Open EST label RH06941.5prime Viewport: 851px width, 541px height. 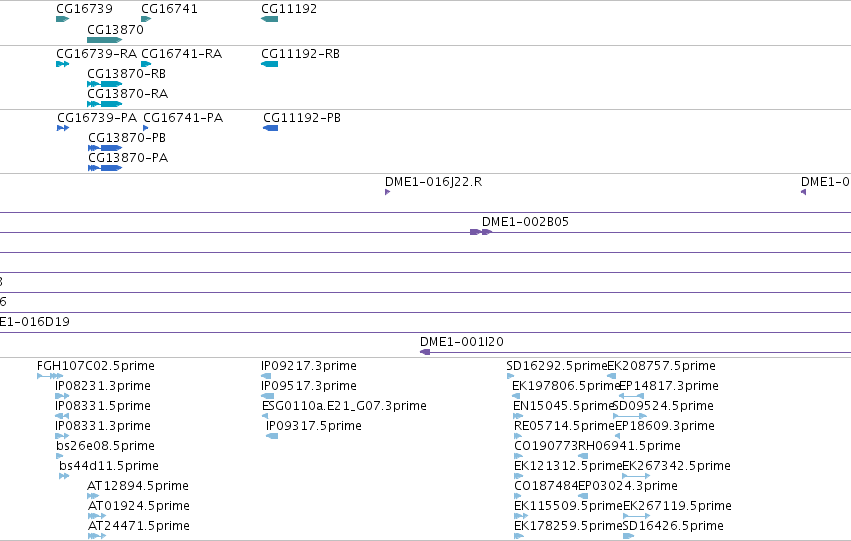630,446
